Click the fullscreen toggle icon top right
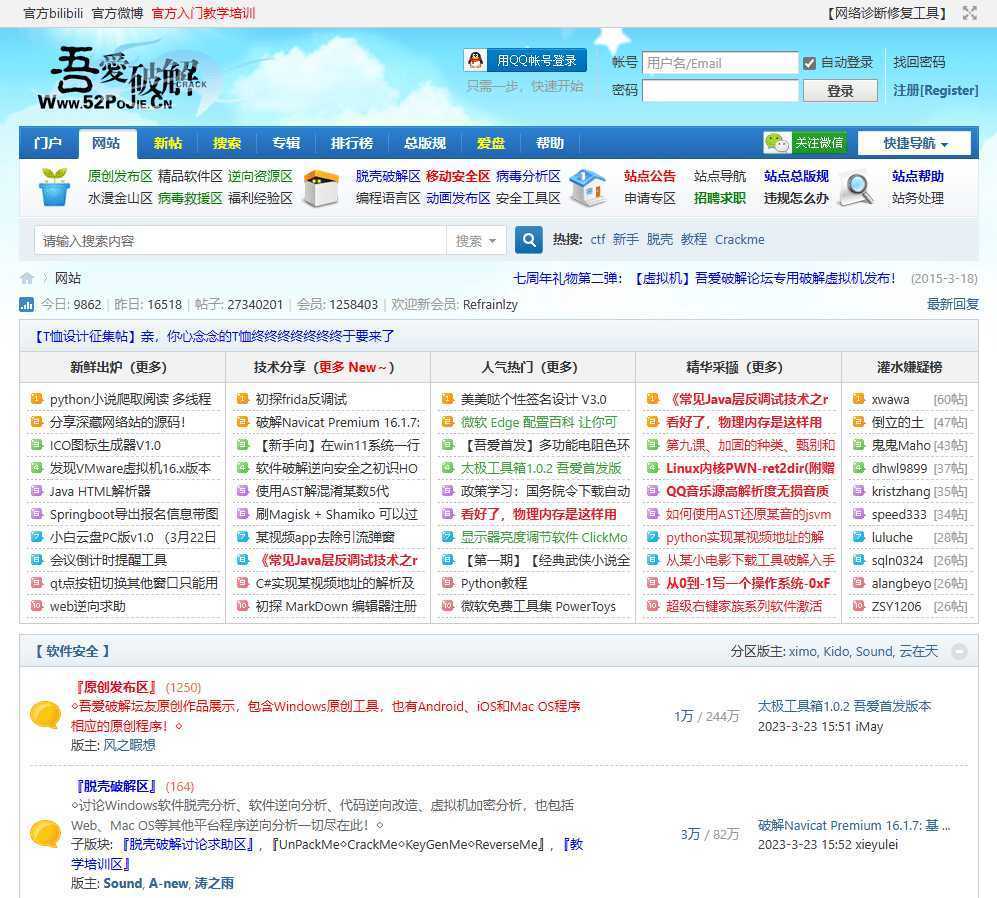The image size is (997, 898). click(969, 13)
